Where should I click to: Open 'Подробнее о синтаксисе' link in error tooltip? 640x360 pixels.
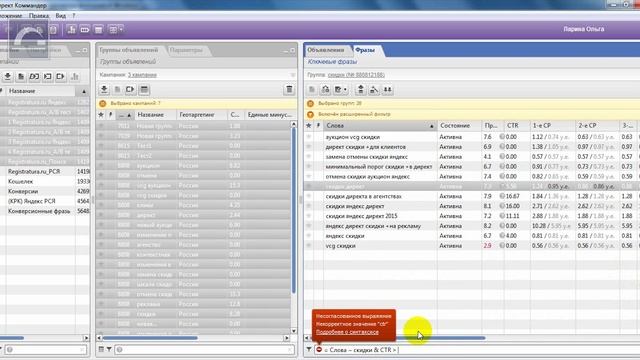pos(347,332)
